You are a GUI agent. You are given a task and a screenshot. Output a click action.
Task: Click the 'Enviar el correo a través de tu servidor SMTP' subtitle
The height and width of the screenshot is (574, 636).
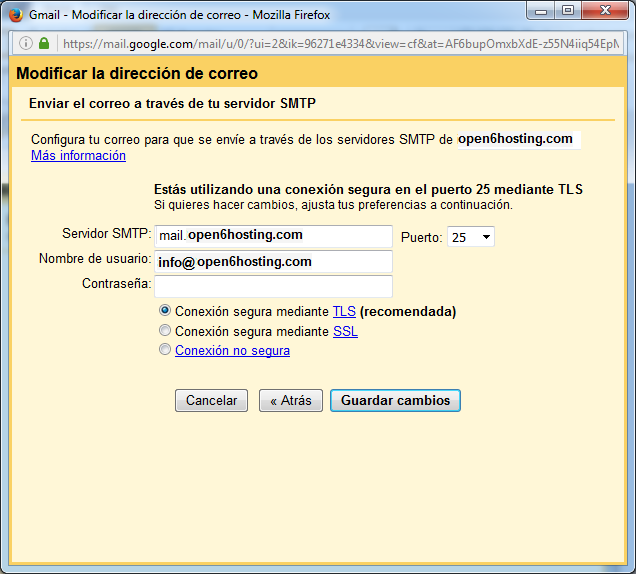coord(172,103)
